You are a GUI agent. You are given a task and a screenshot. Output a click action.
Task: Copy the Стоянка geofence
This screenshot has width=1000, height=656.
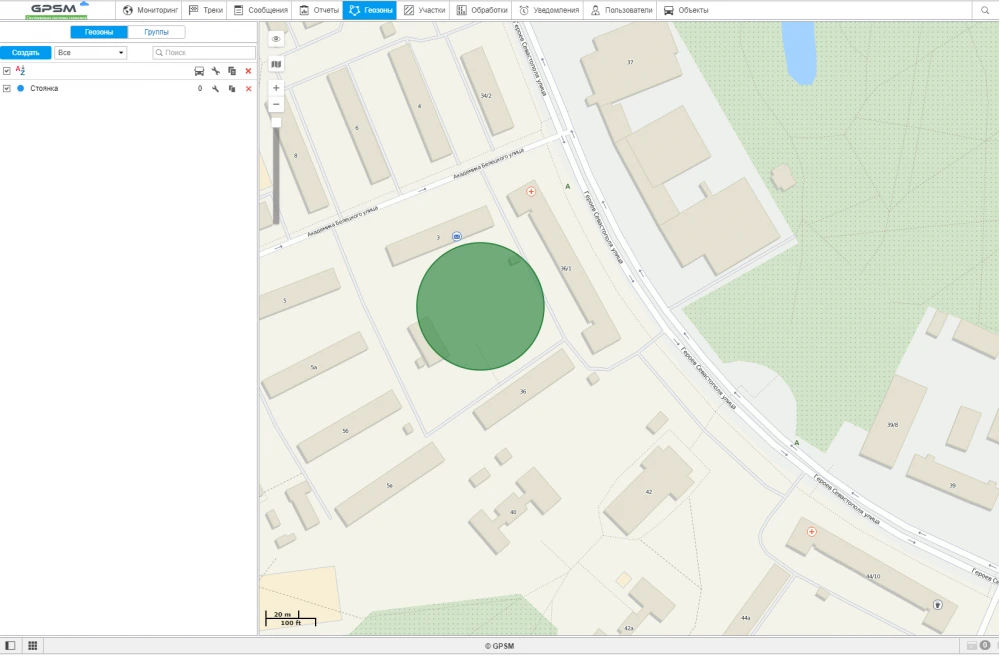232,89
